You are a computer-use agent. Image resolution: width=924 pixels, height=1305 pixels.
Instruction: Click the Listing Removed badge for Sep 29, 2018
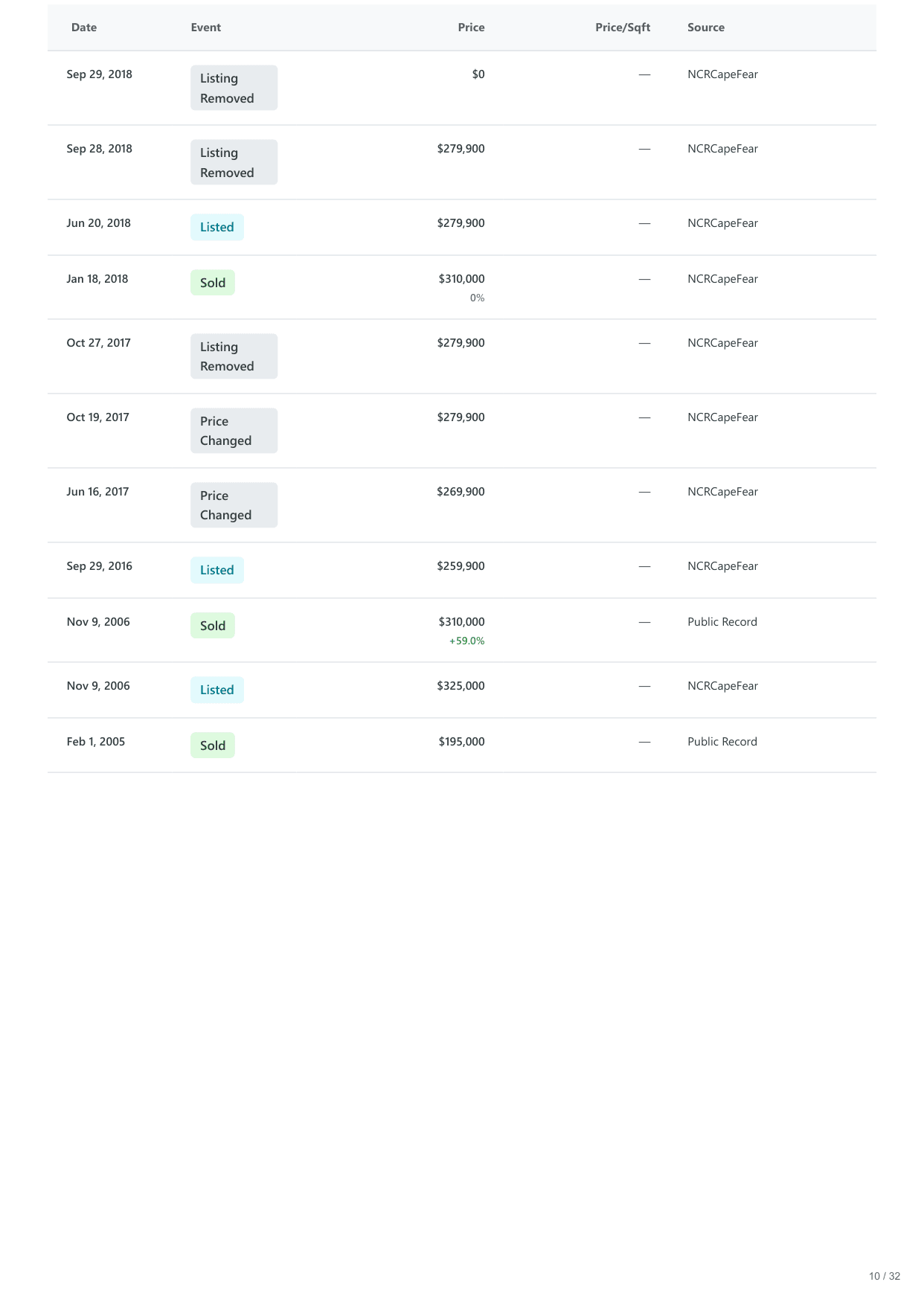234,88
